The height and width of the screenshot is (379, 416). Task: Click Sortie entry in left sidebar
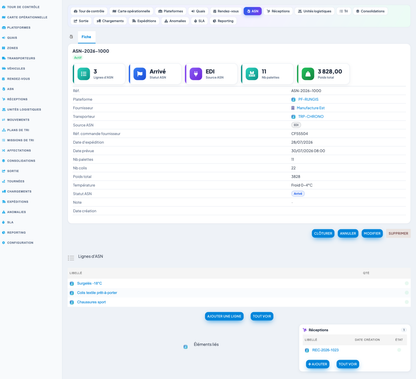coord(10,171)
